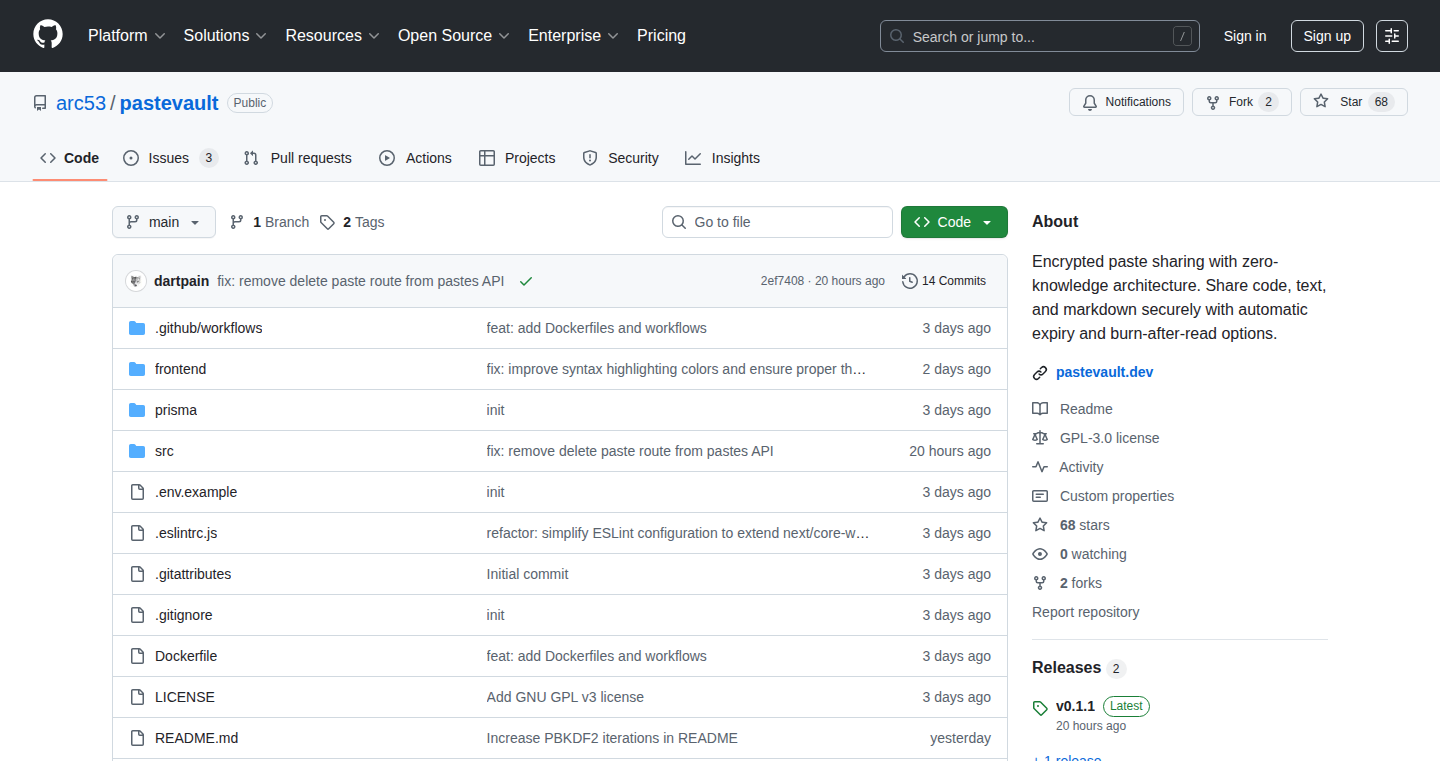Click the Sign up button
The width and height of the screenshot is (1440, 761).
(x=1327, y=36)
